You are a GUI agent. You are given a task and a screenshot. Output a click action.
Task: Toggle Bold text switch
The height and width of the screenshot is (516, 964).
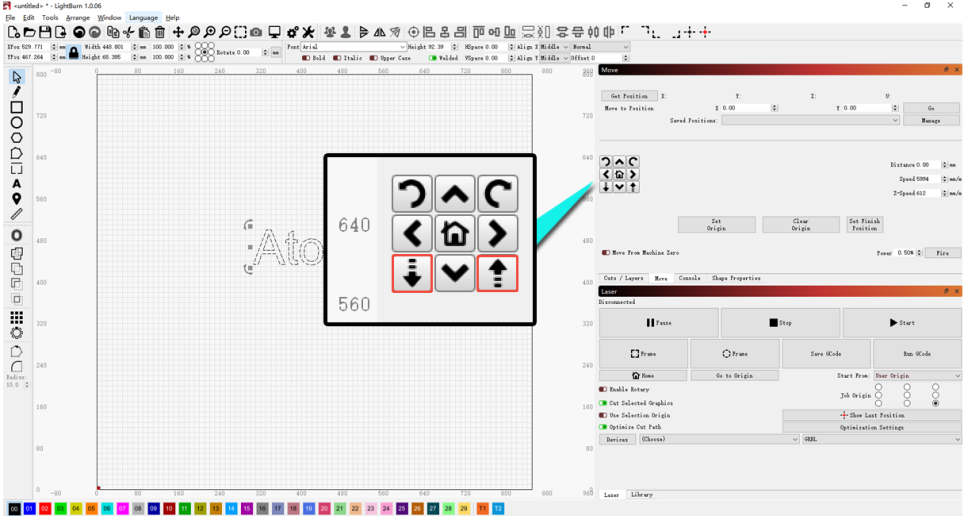(306, 58)
